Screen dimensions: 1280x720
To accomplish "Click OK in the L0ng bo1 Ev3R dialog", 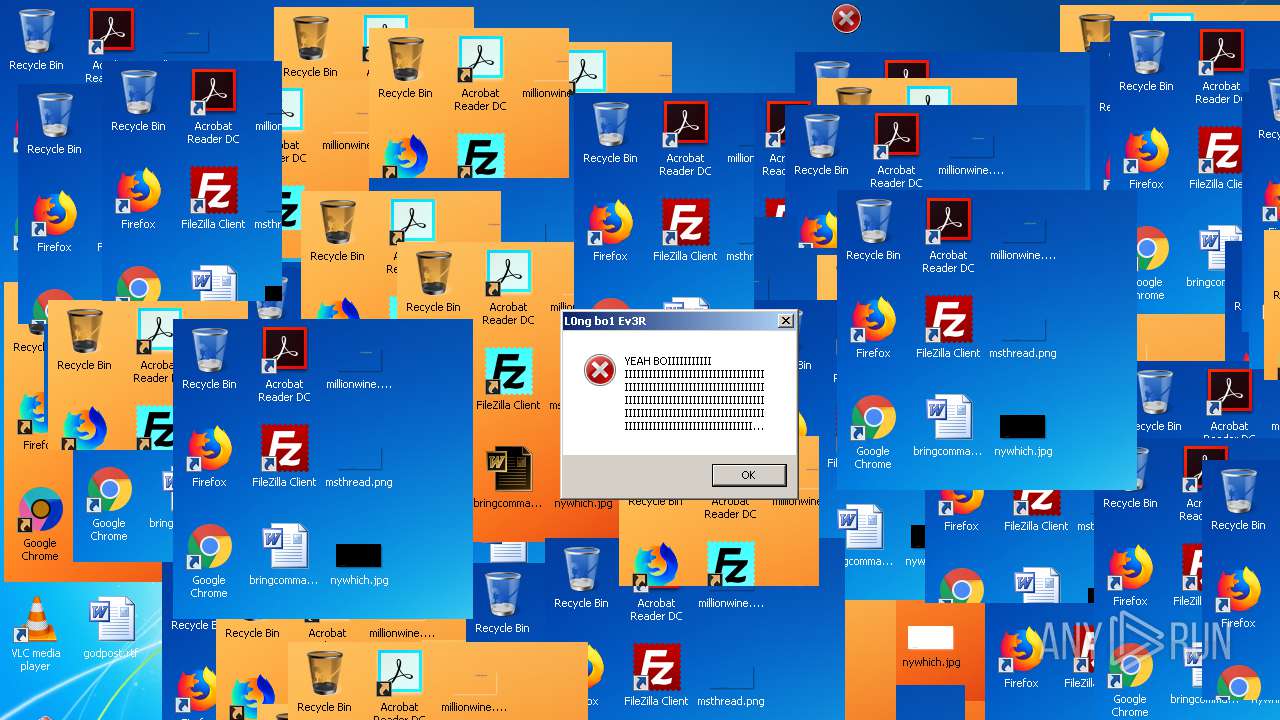I will (749, 475).
